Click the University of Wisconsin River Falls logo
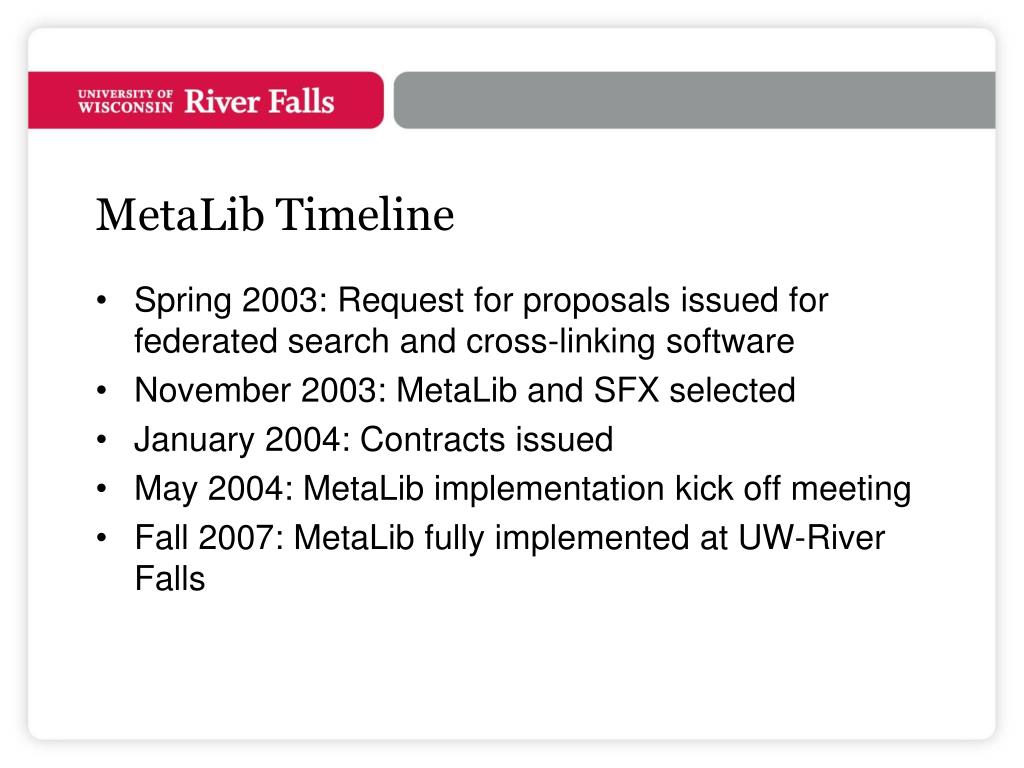The image size is (1024, 768). coord(206,101)
